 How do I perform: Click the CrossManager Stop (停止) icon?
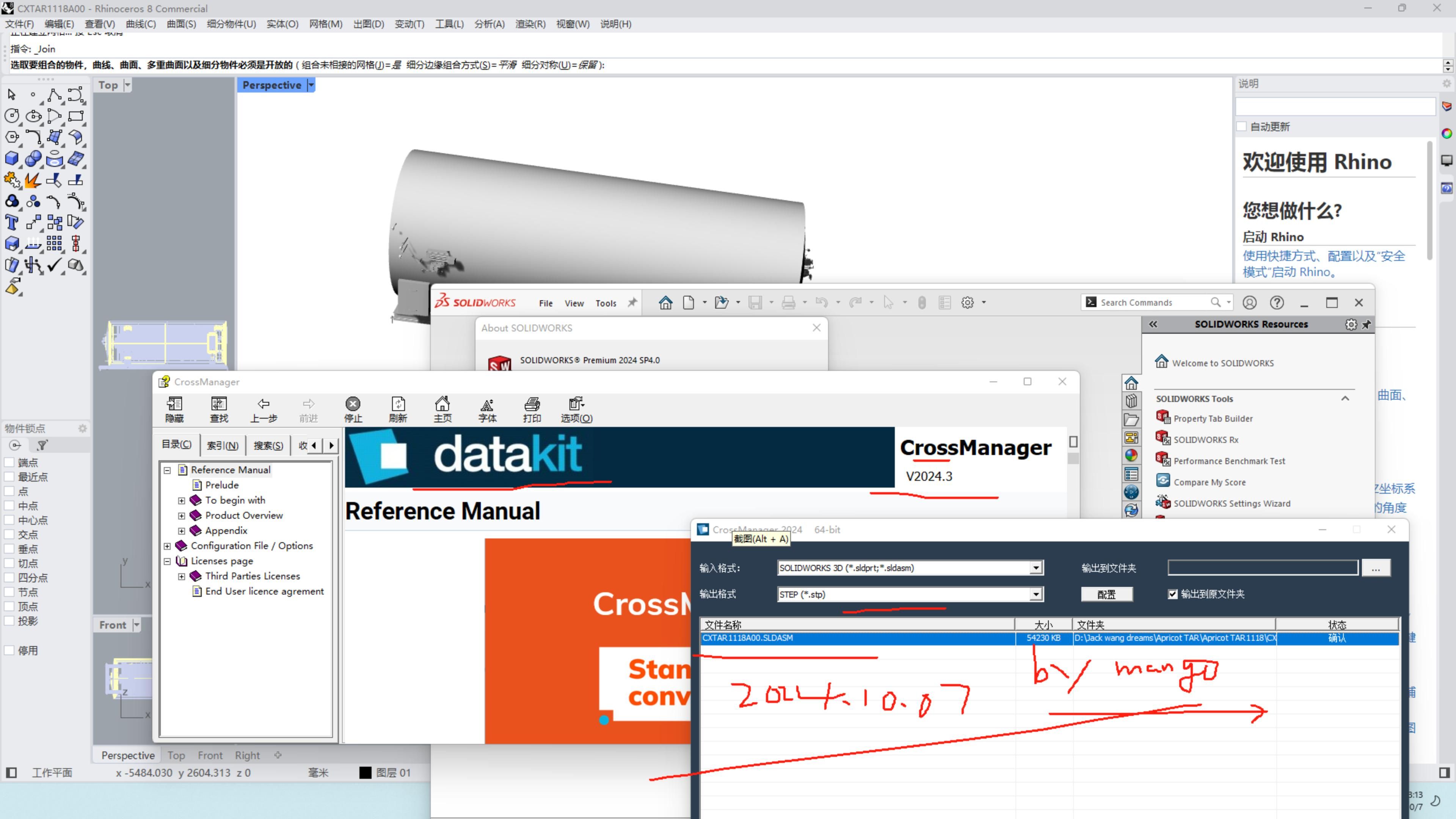(x=353, y=404)
